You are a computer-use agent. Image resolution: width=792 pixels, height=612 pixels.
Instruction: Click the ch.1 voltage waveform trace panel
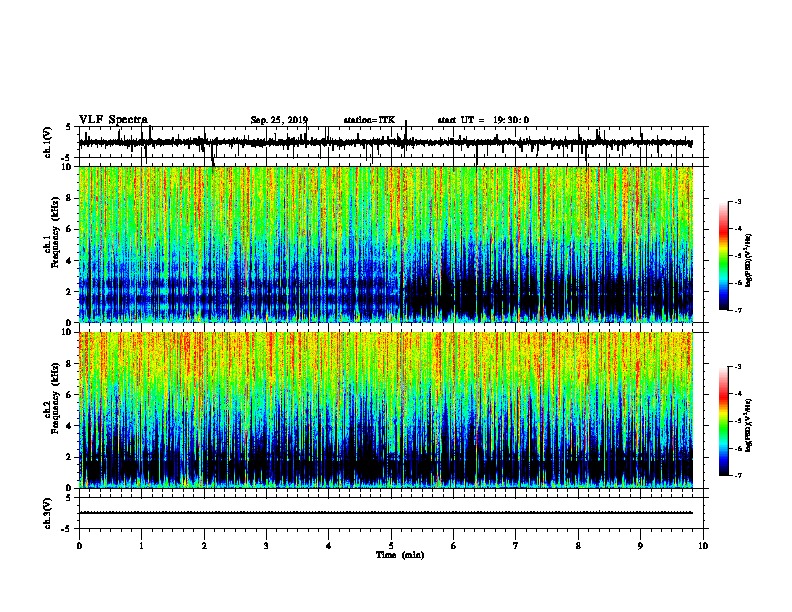pos(391,142)
